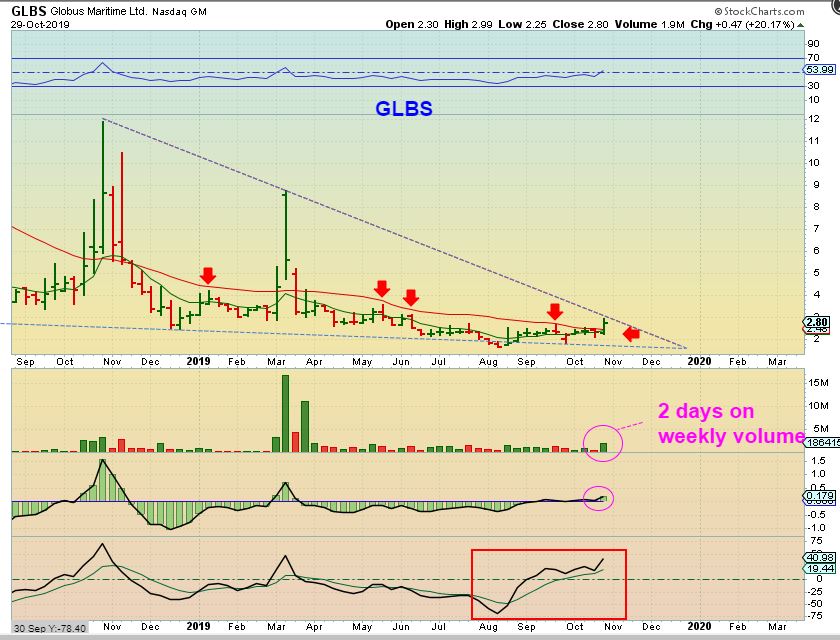Viewport: 840px width, 640px height.
Task: Click the 4 price axis label
Action: [x=816, y=295]
